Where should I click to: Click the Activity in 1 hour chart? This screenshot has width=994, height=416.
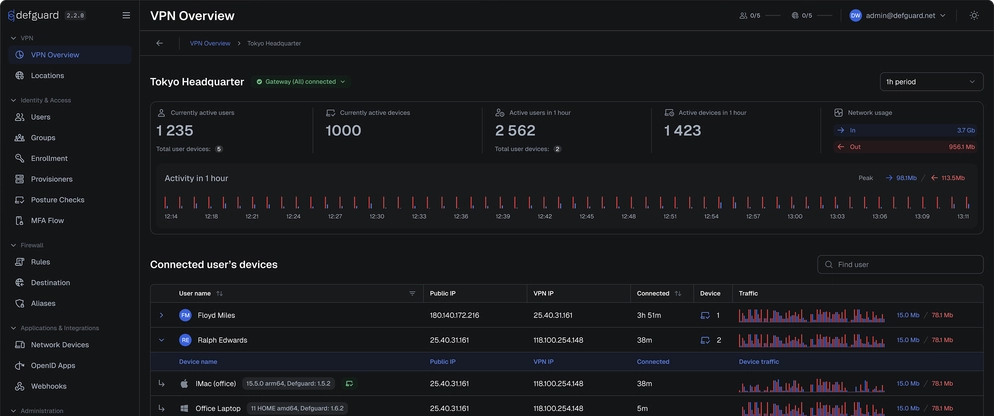[567, 202]
